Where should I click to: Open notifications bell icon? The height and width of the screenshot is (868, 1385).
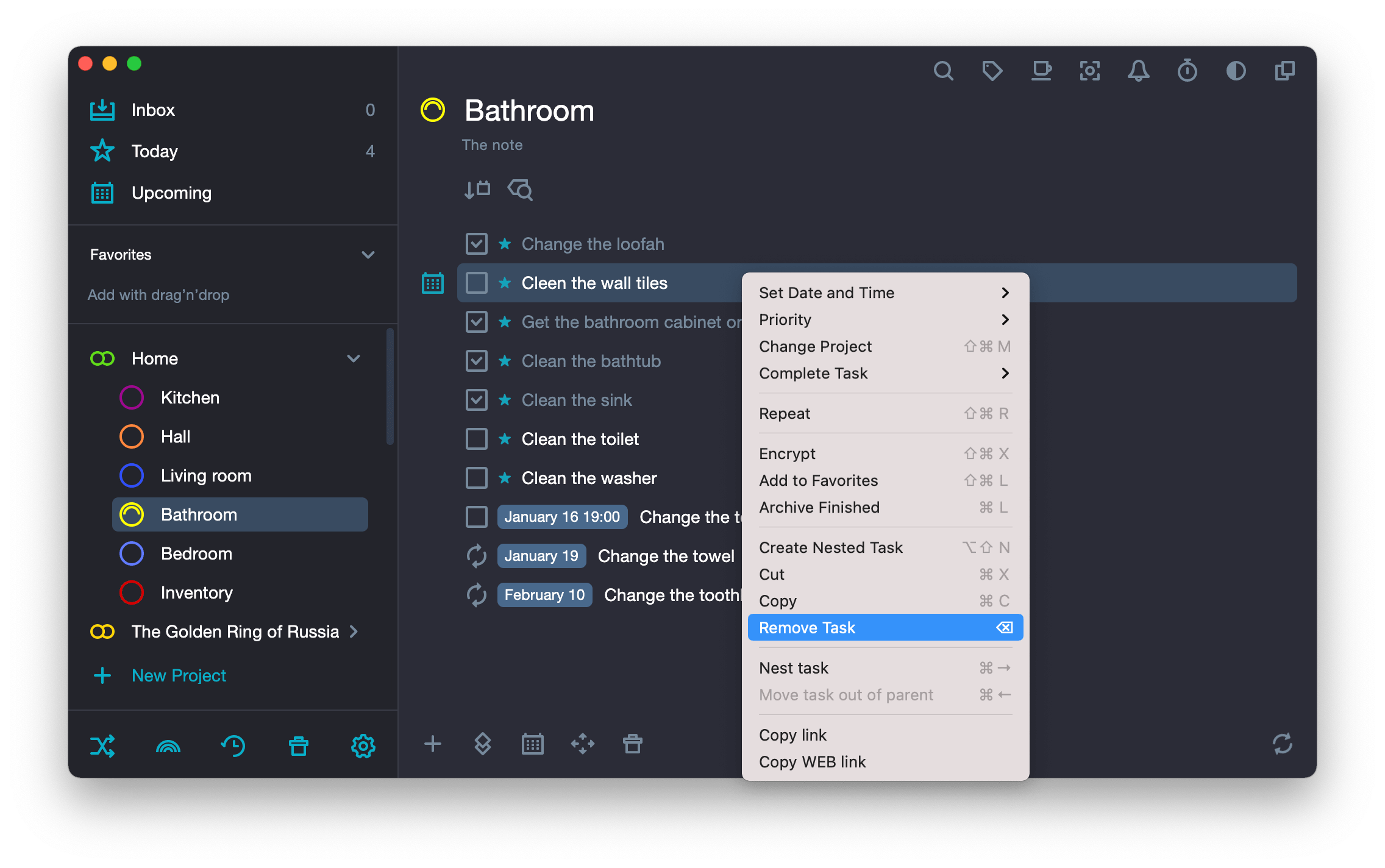tap(1138, 71)
